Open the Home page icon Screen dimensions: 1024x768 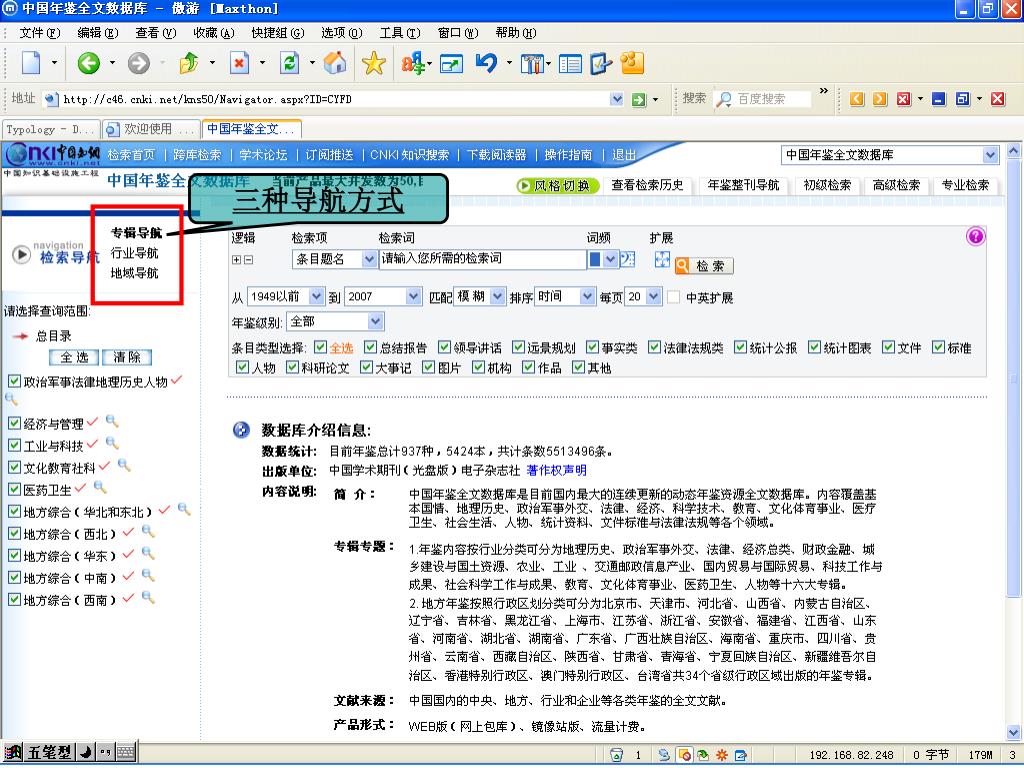pos(335,63)
